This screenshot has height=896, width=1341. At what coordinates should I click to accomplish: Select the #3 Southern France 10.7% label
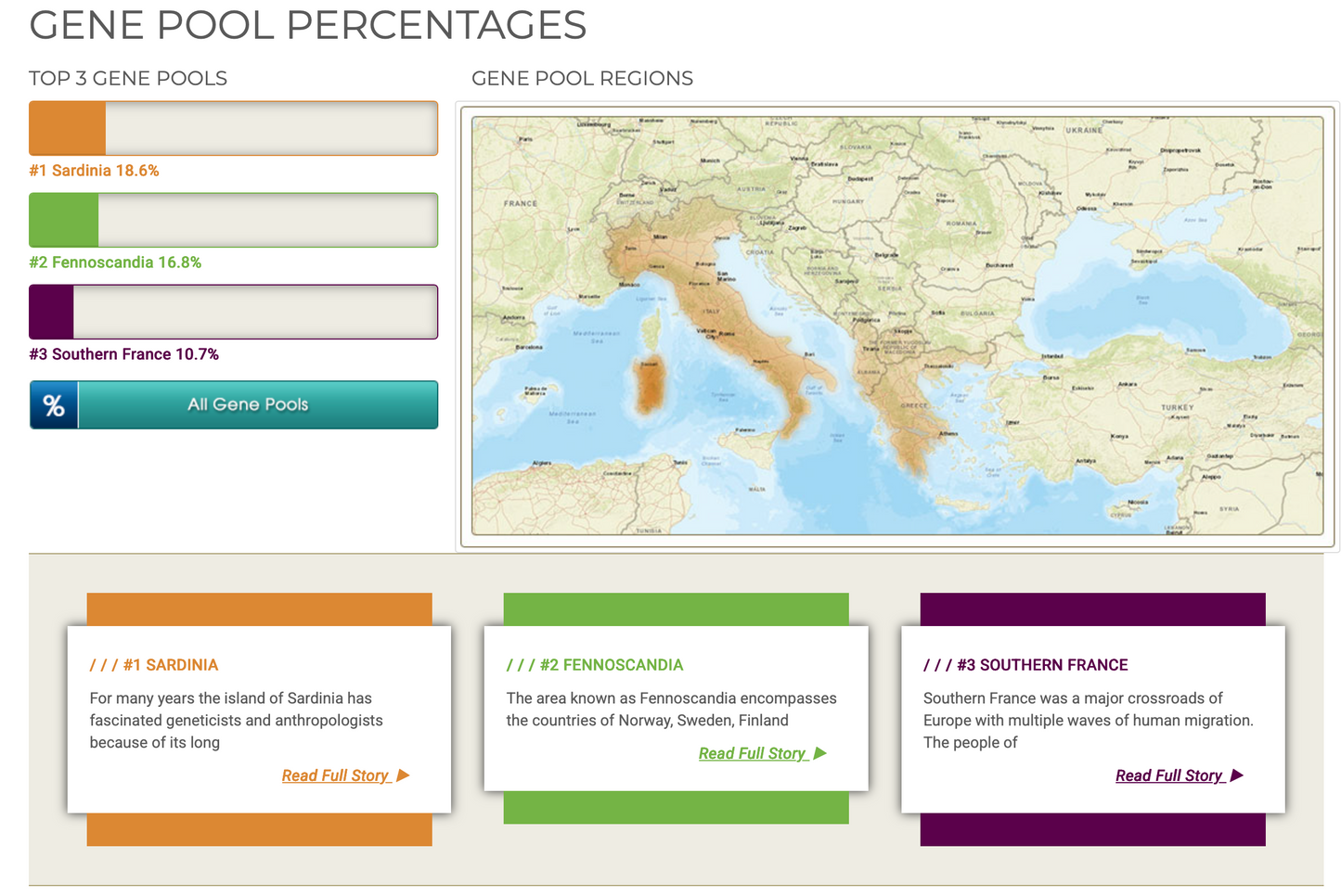point(123,354)
